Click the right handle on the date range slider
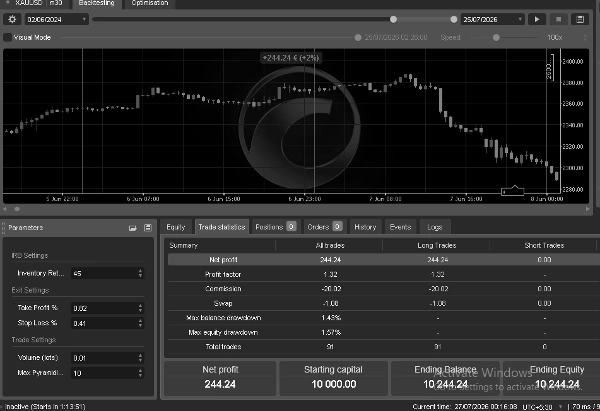This screenshot has width=600, height=411. tap(453, 19)
